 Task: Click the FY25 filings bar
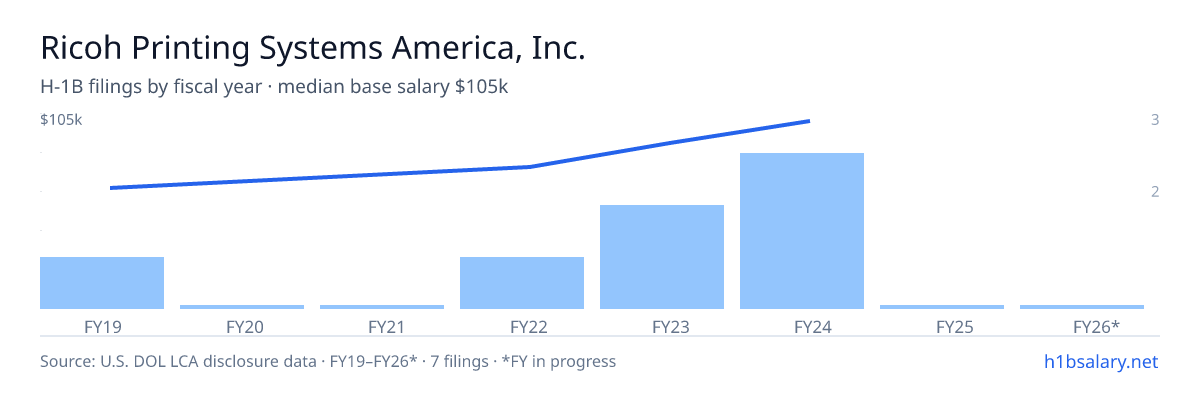(942, 307)
